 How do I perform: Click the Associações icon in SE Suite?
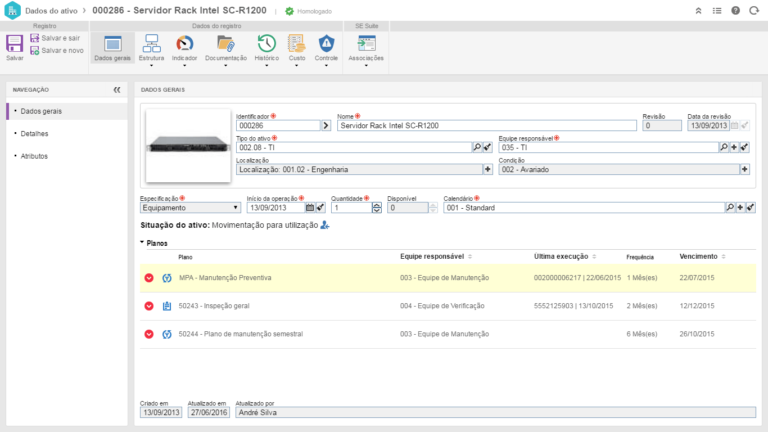click(x=365, y=44)
